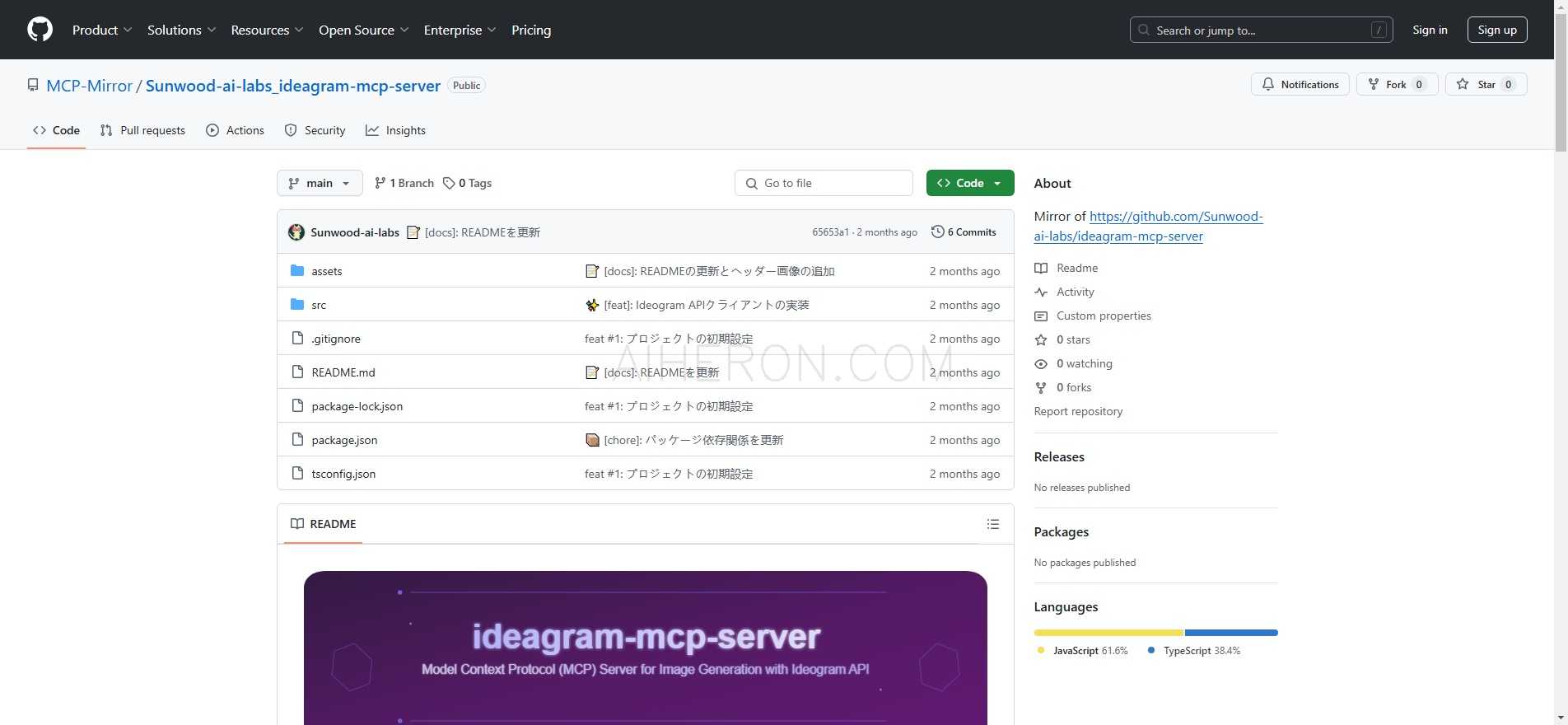Click the repository book icon by MCP-Mirror

(x=33, y=85)
